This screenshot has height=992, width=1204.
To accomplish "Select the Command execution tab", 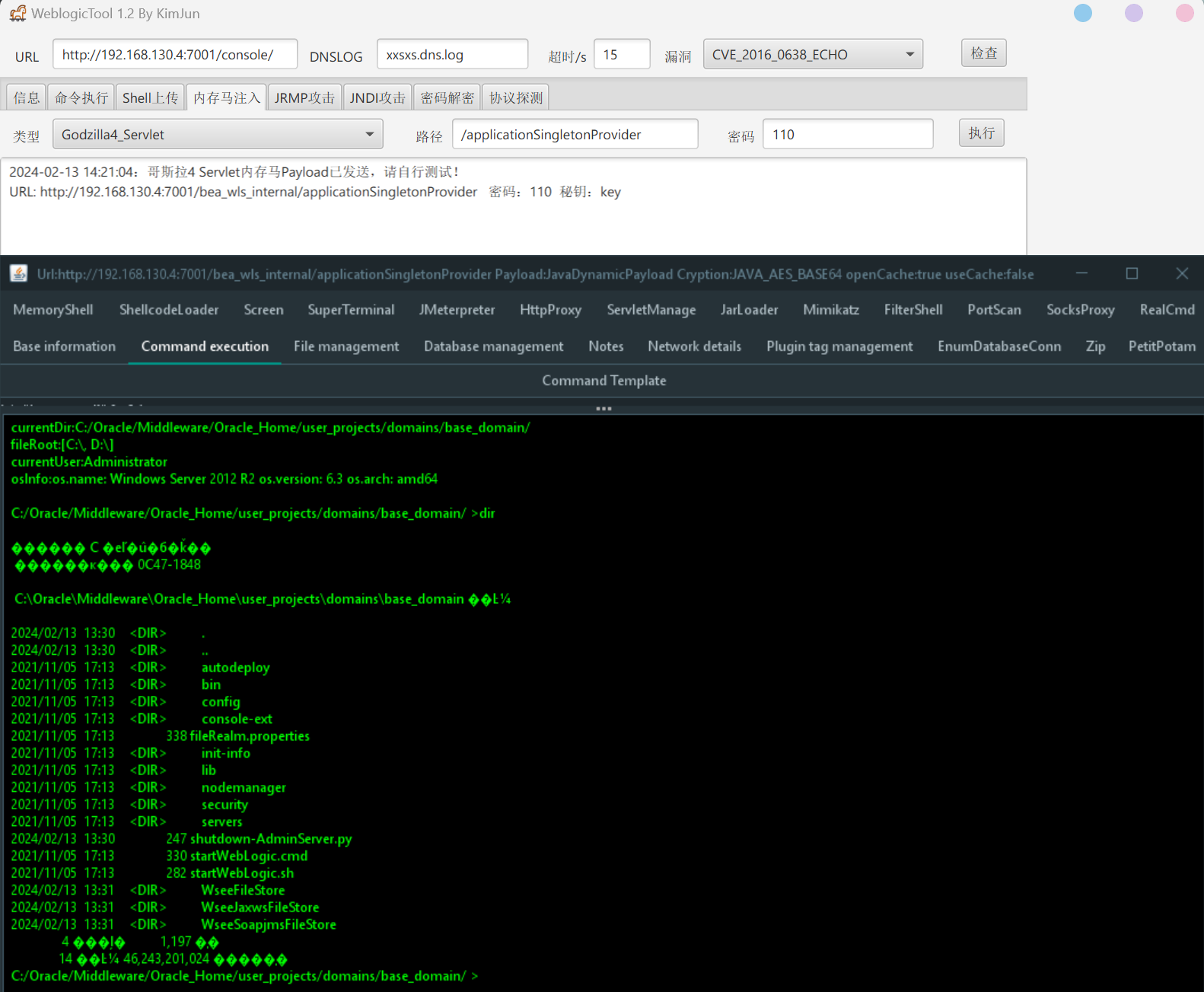I will (x=205, y=346).
